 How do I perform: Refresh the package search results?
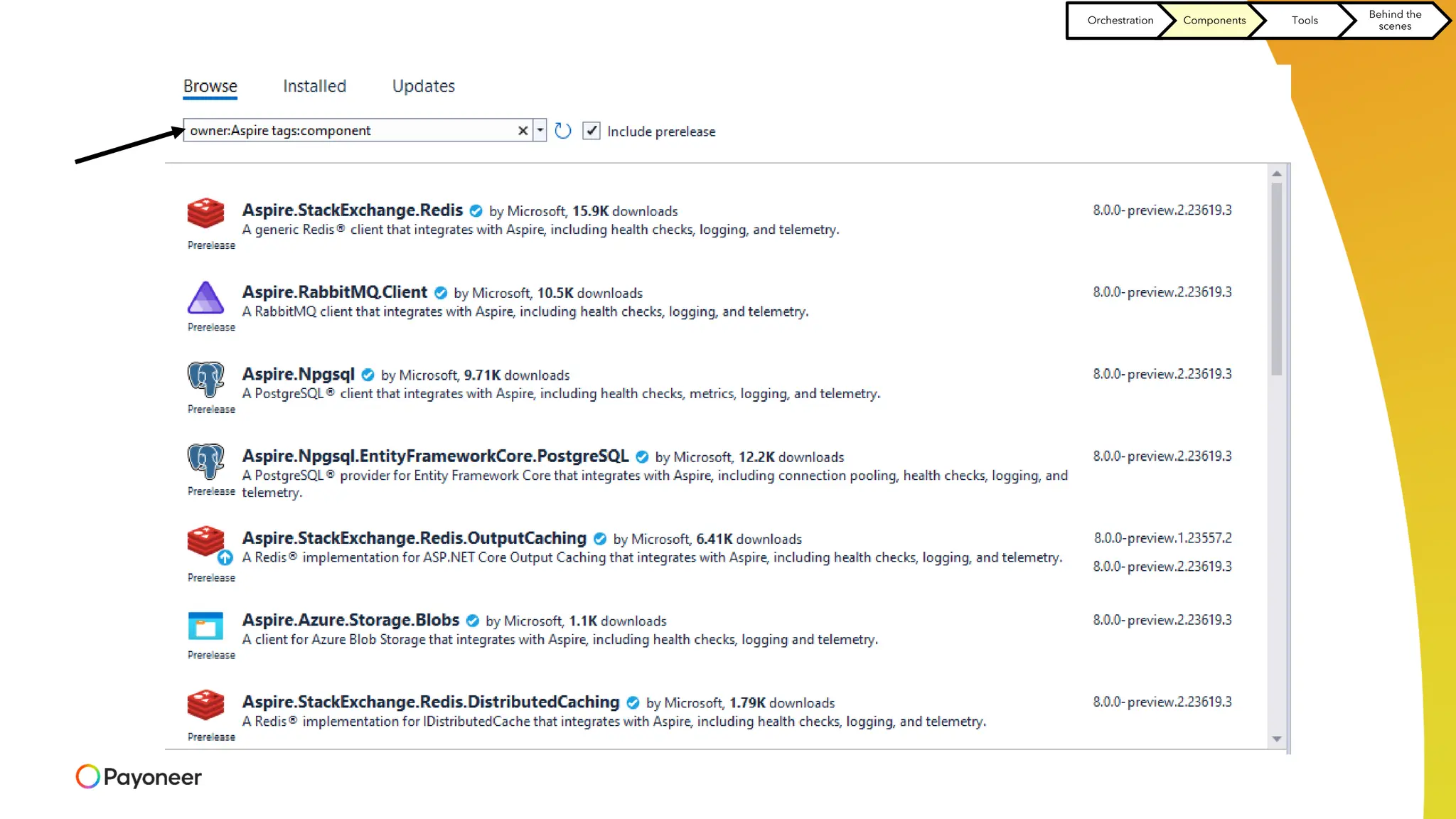tap(562, 131)
